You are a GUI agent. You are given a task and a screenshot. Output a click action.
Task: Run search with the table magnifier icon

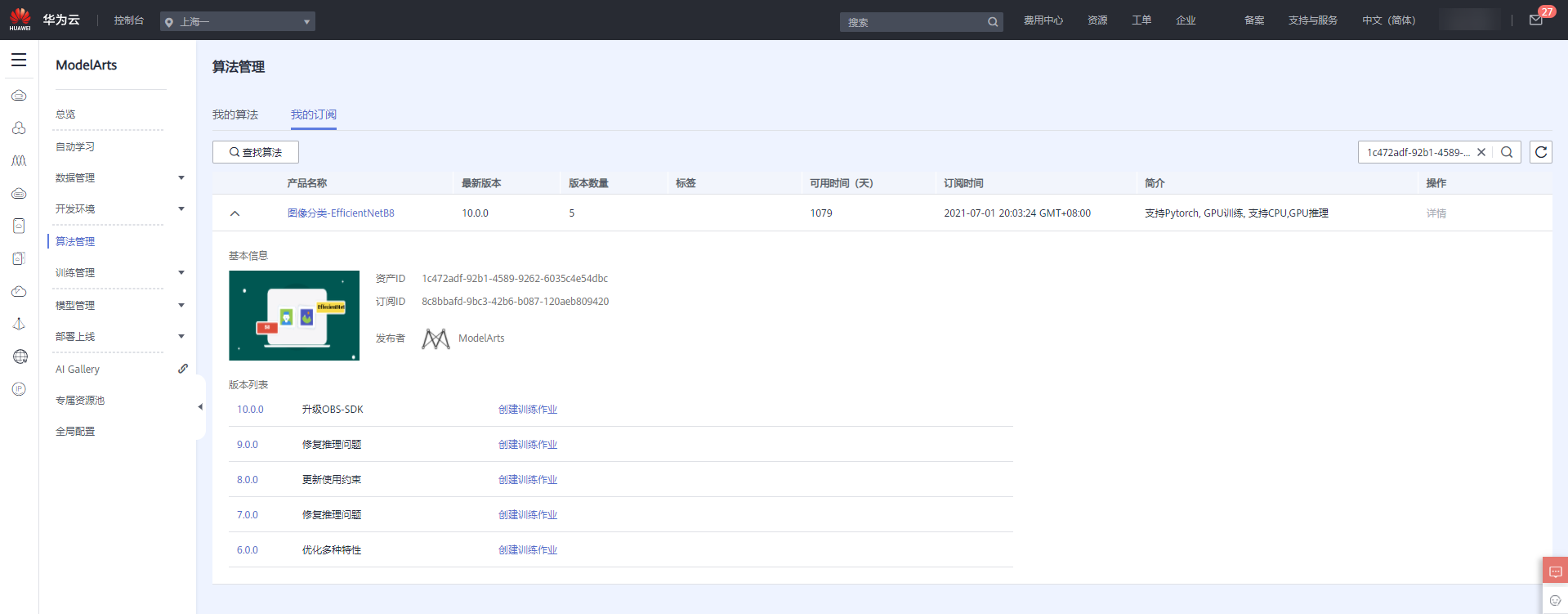(1507, 152)
